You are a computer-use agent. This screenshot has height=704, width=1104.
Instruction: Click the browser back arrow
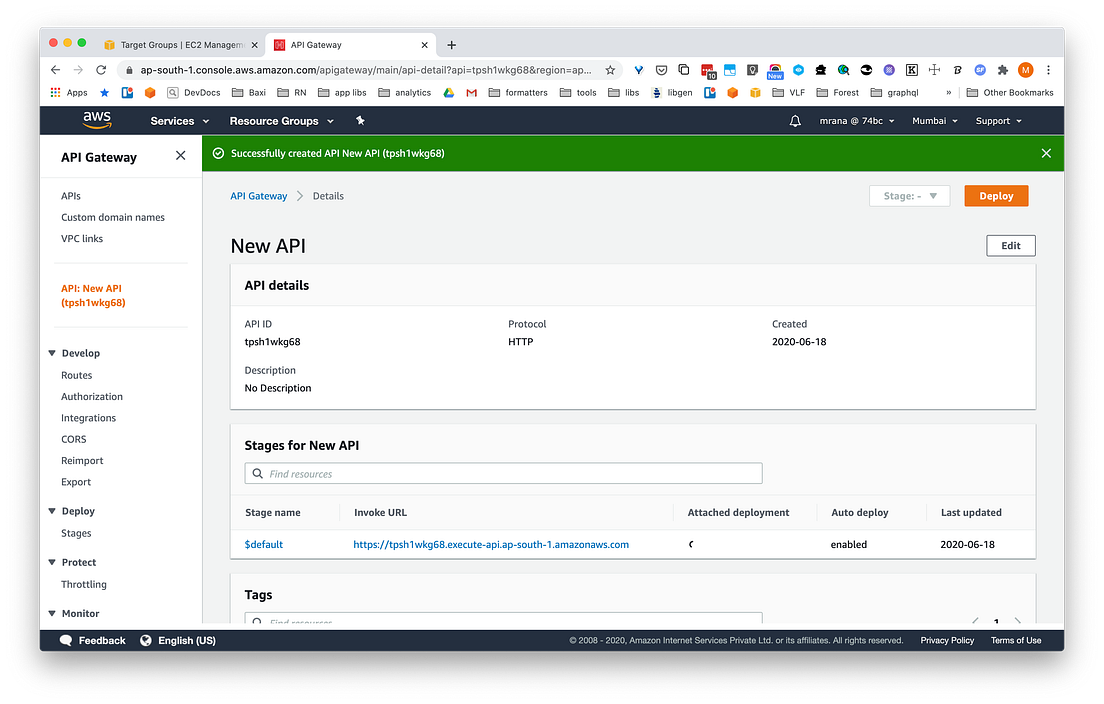click(55, 70)
